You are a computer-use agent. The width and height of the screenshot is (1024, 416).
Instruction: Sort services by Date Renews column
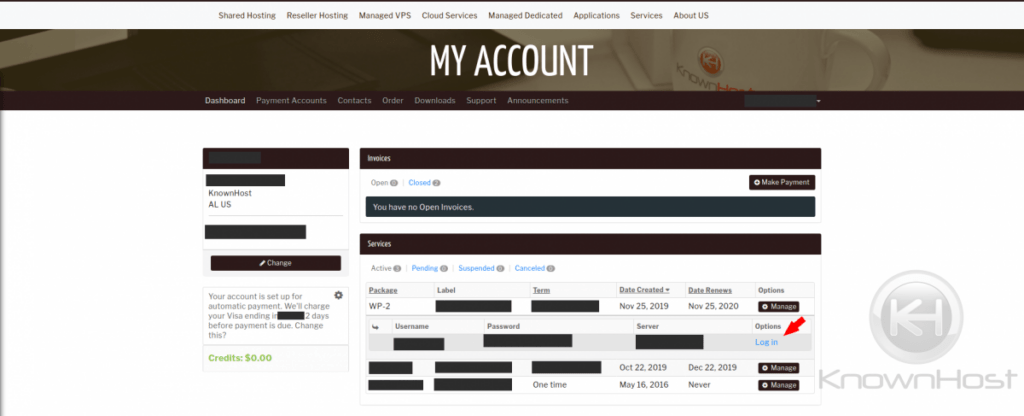pos(710,290)
